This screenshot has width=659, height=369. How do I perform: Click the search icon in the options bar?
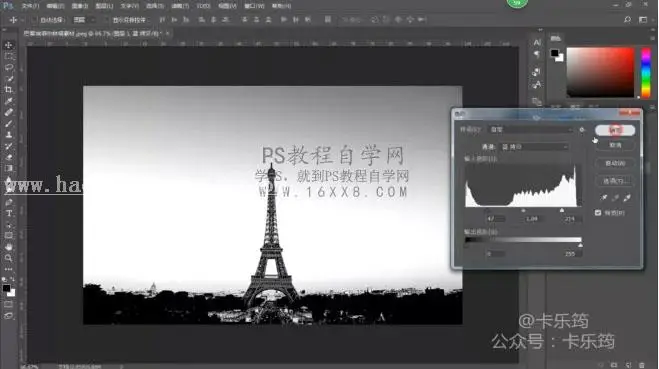[627, 19]
